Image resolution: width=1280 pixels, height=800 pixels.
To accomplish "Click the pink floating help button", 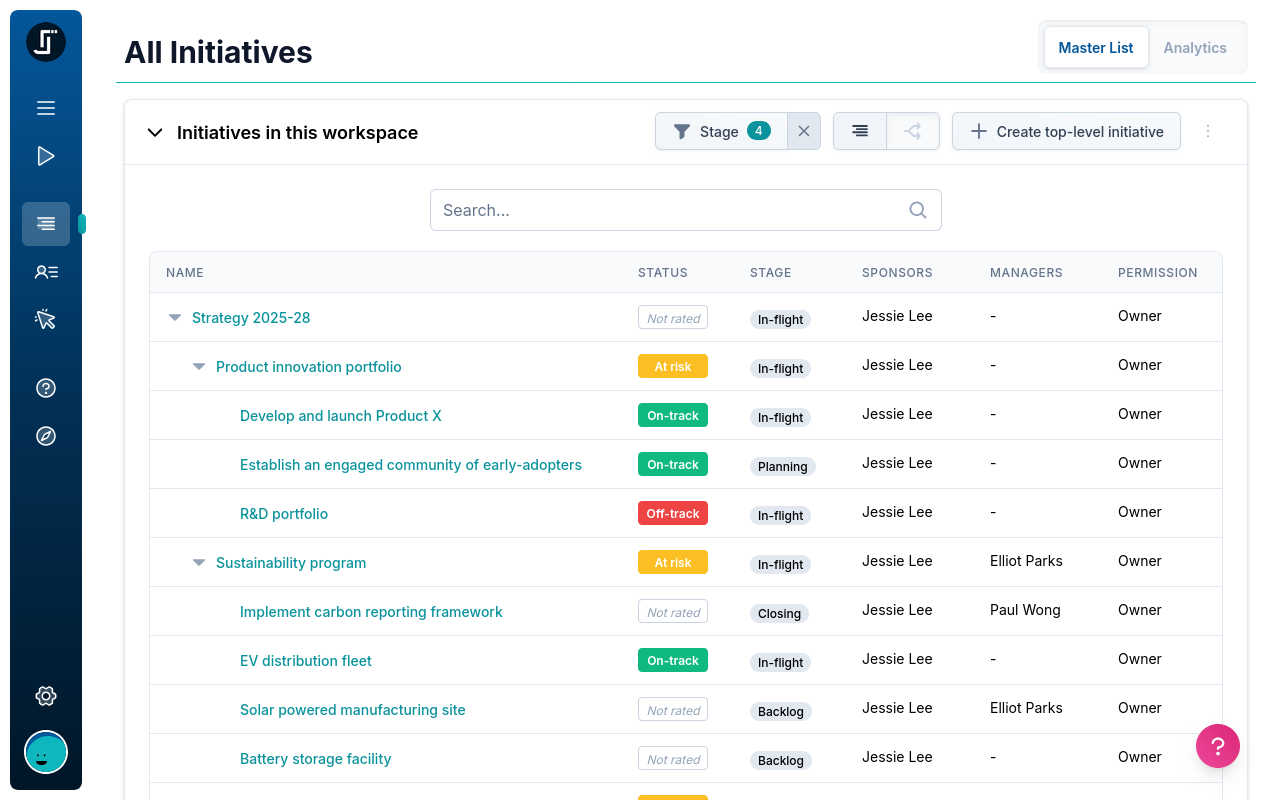I will click(x=1218, y=746).
